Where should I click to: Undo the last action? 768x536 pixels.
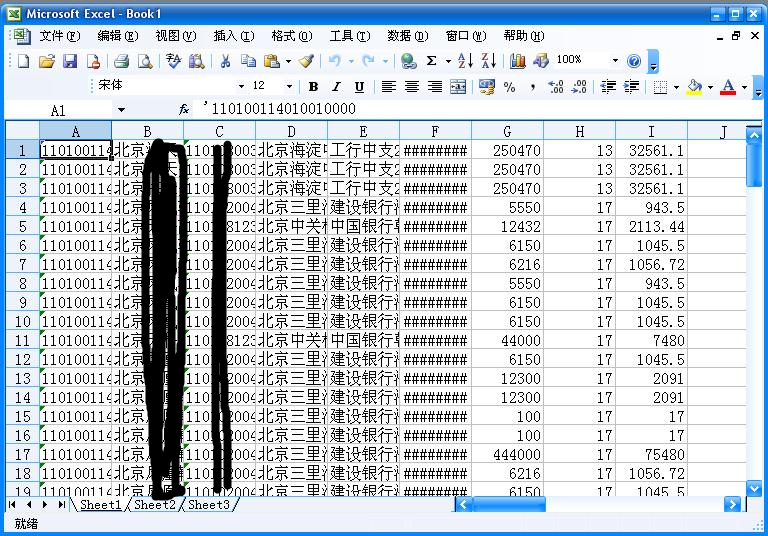coord(335,61)
